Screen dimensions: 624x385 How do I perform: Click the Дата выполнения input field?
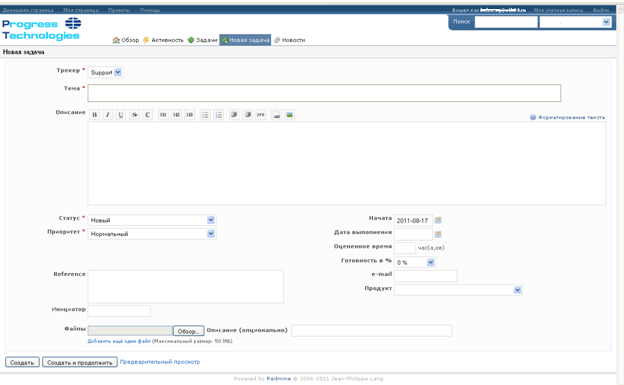(413, 234)
